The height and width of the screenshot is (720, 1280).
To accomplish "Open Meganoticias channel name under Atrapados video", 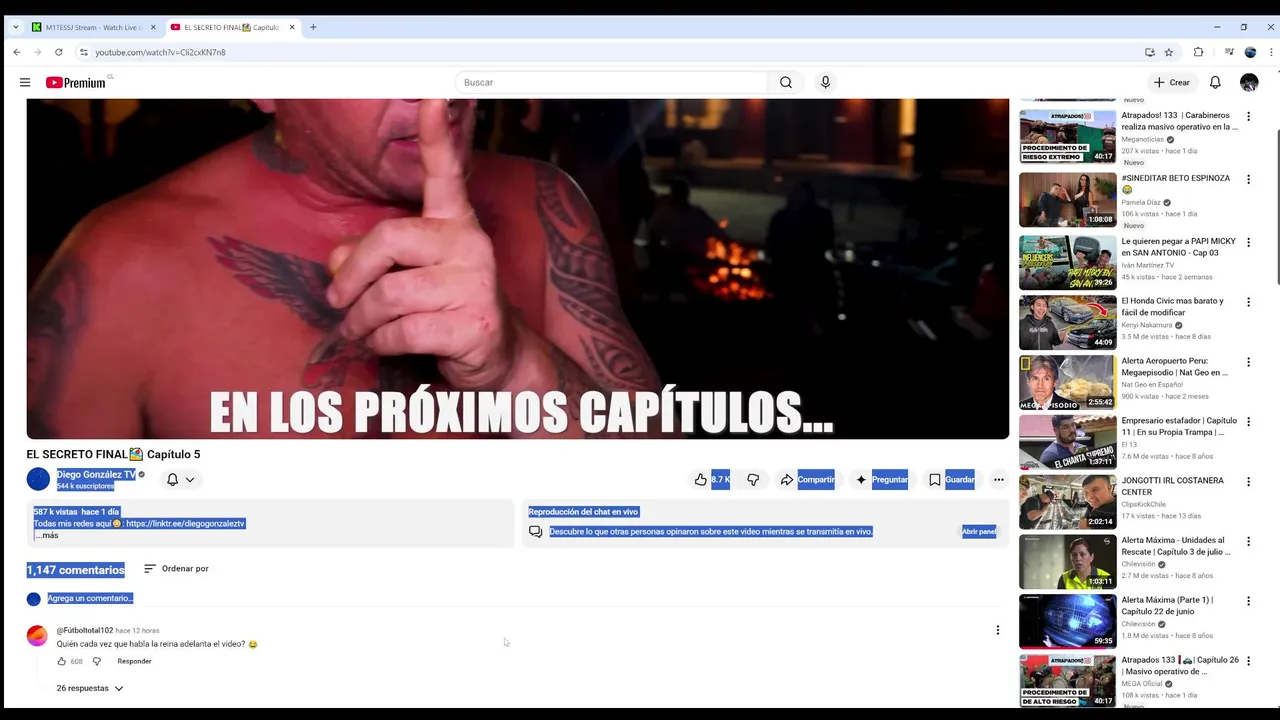I will point(1142,139).
